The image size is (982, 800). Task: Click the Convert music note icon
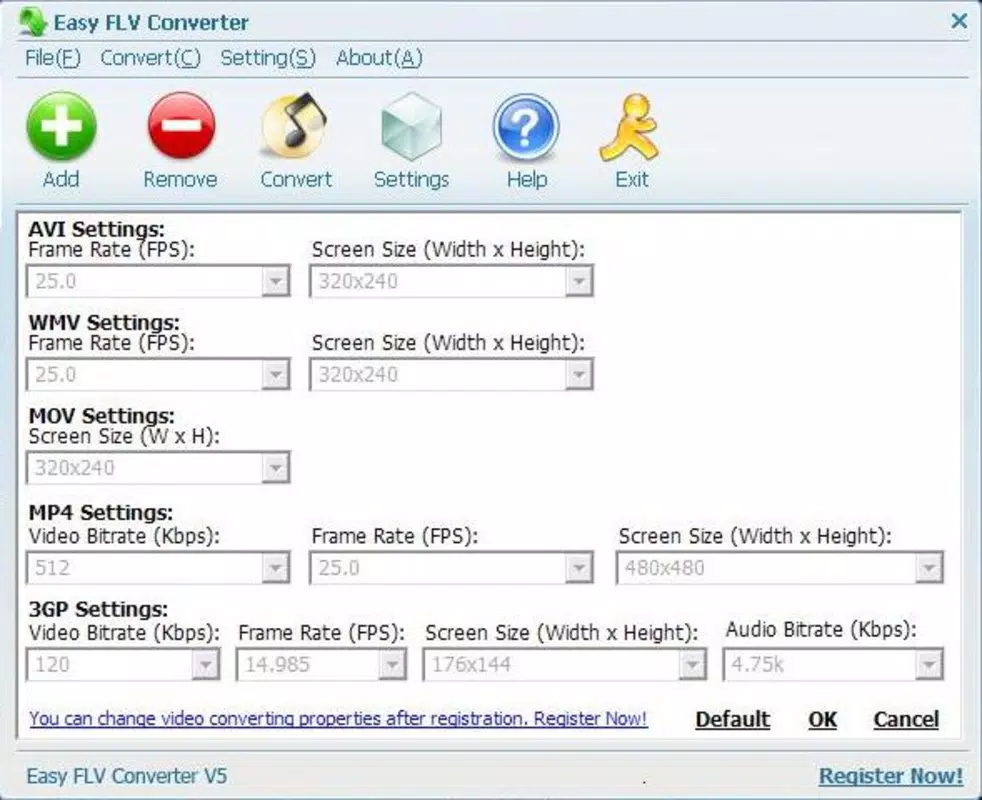pyautogui.click(x=294, y=125)
